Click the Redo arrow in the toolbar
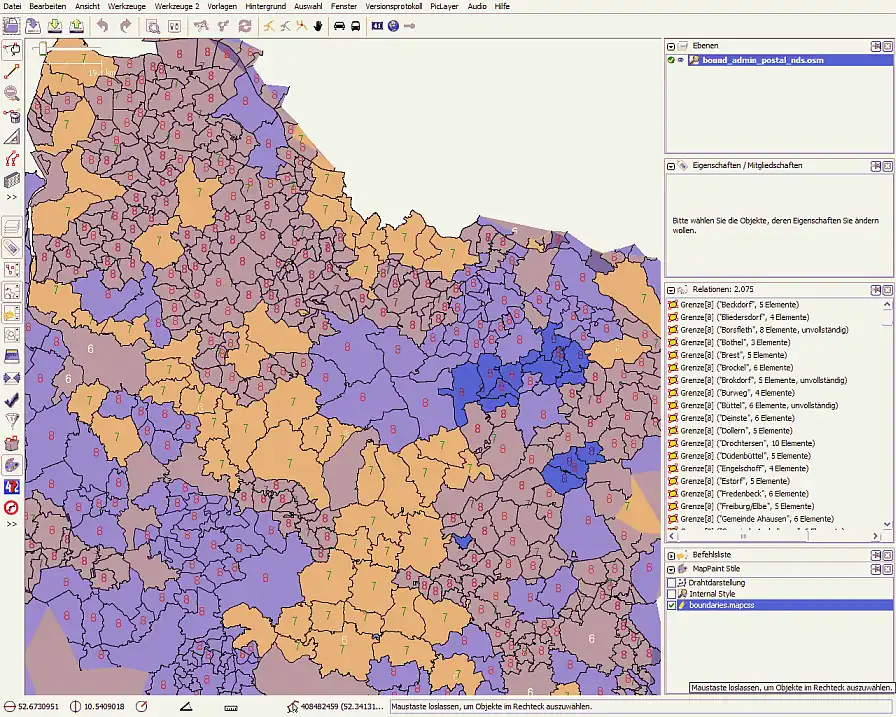896x717 pixels. [125, 26]
